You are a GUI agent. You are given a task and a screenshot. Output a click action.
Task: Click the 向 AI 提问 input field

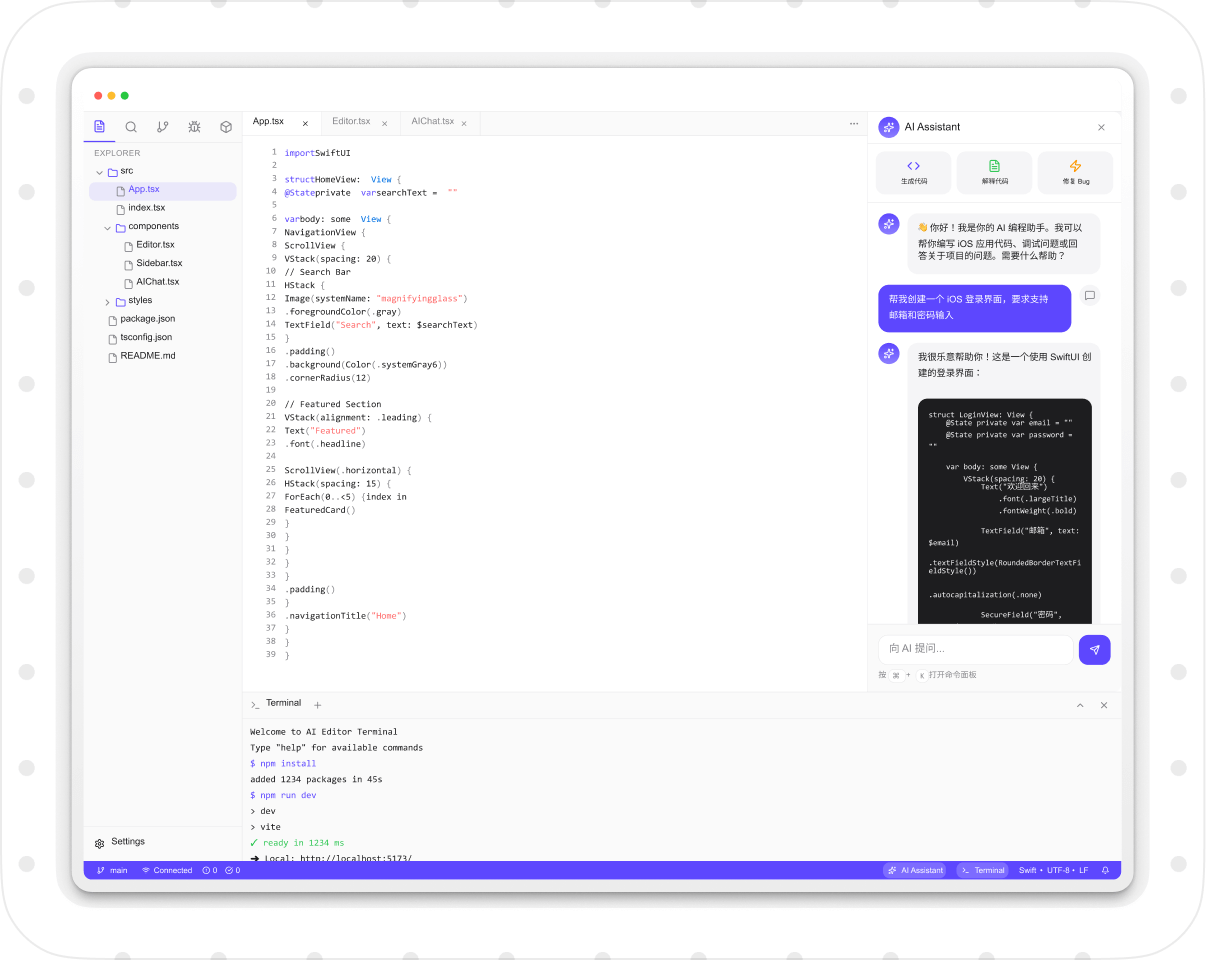975,649
